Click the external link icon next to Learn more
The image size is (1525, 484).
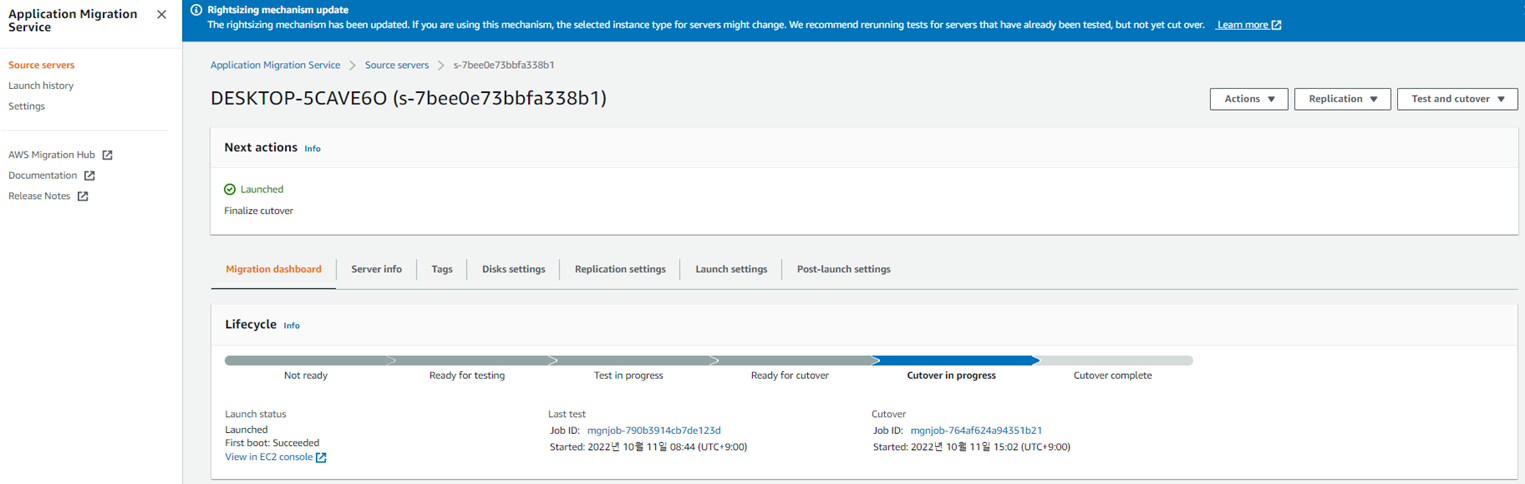1276,25
